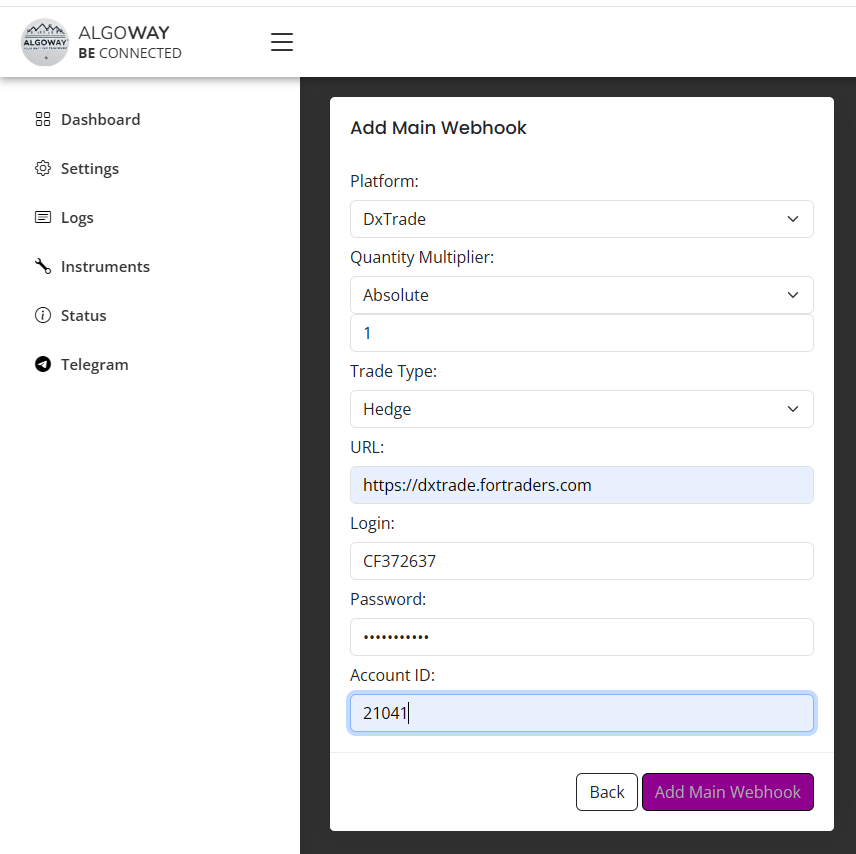Focus the multiplier value field containing 1

click(x=581, y=333)
